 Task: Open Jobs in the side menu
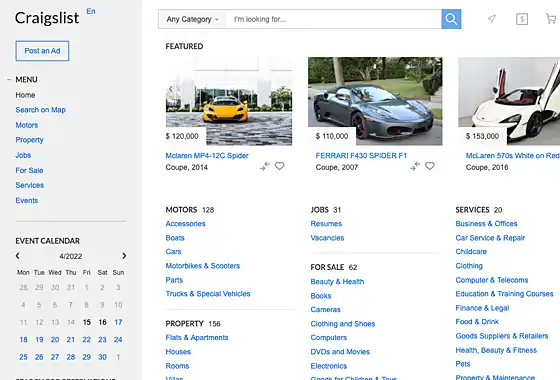[23, 155]
